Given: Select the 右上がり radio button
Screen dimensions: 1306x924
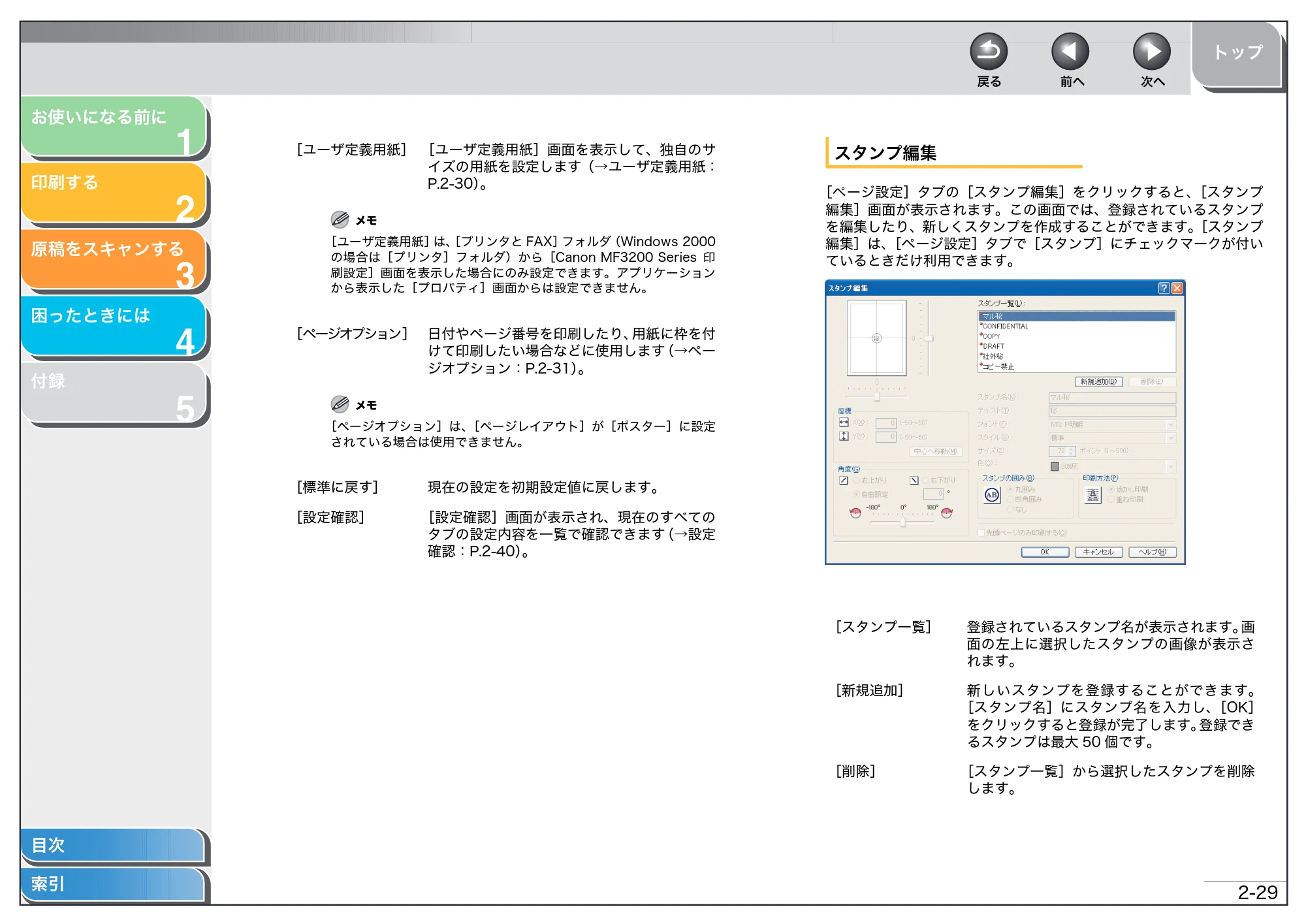Looking at the screenshot, I should (856, 481).
